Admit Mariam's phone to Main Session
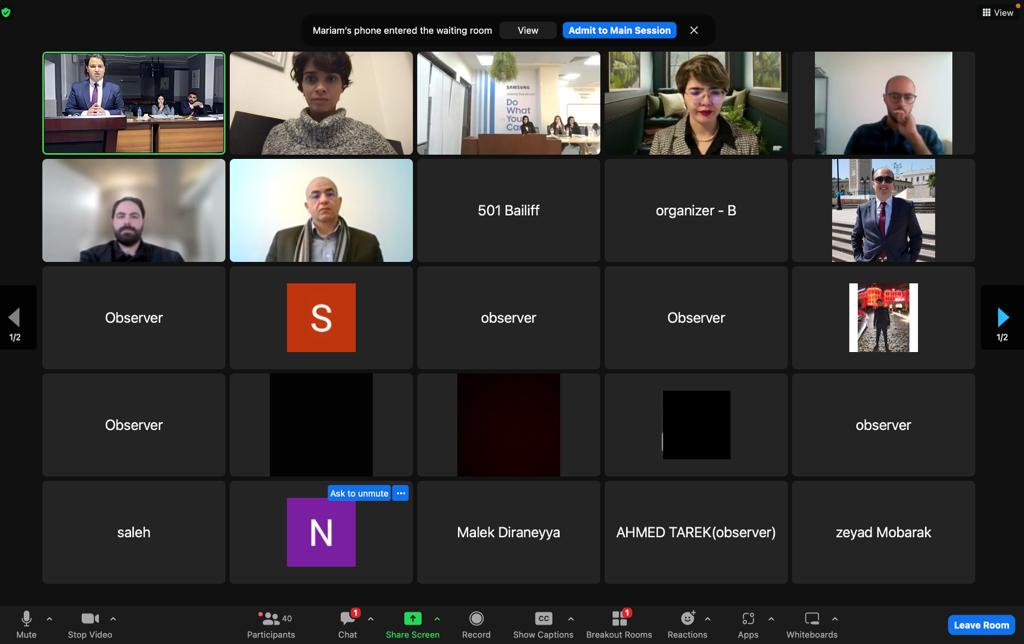Image resolution: width=1024 pixels, height=644 pixels. tap(619, 30)
